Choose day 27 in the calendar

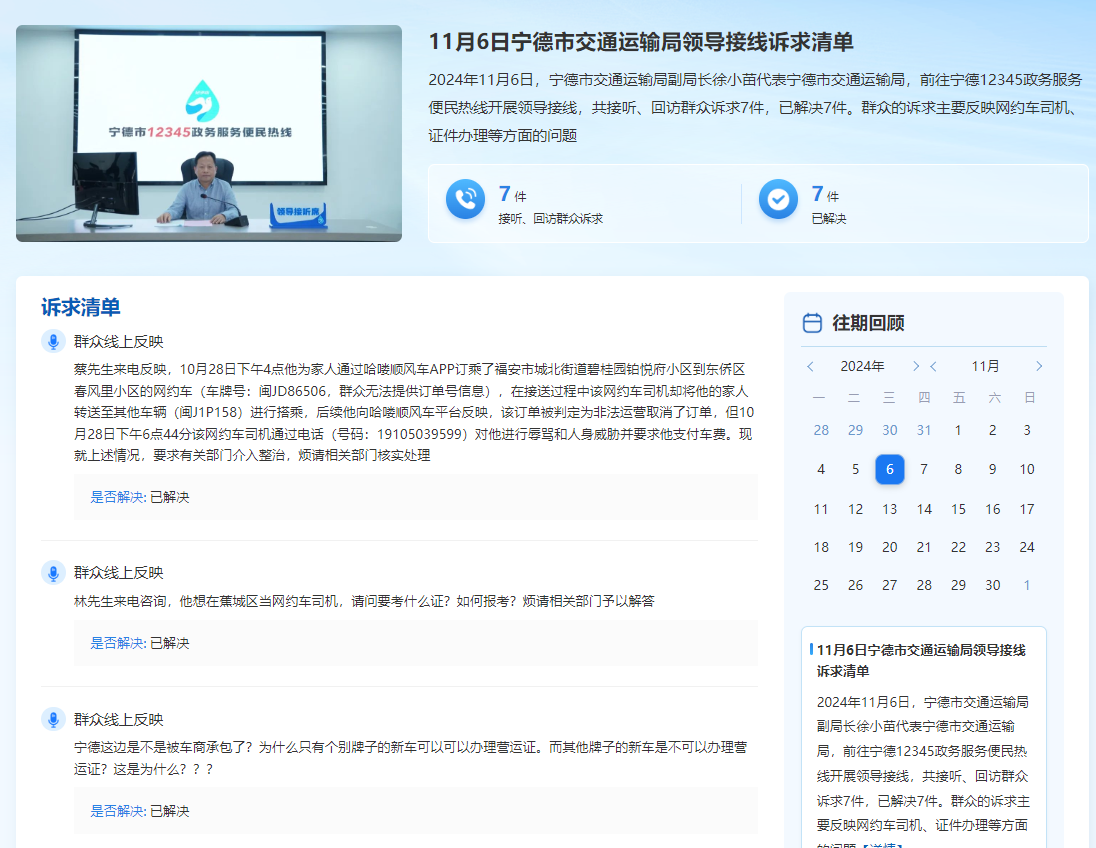point(890,585)
